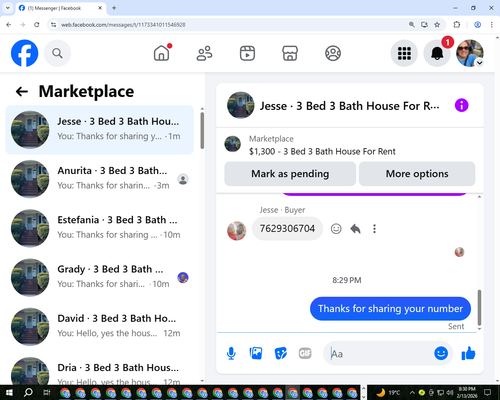Select the Grady conversation

(x=100, y=278)
